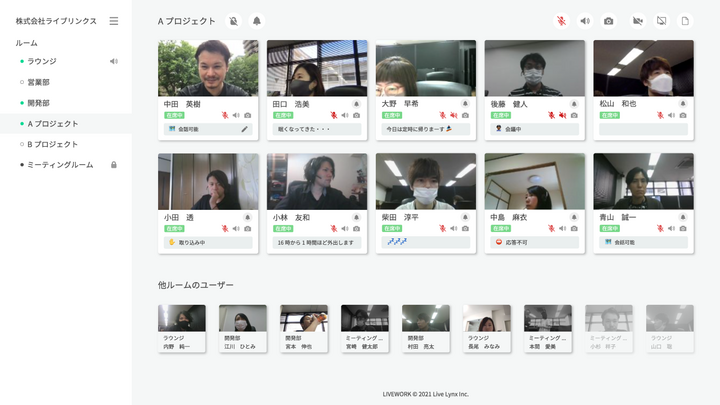Click the camera snapshot icon in the top toolbar

(609, 21)
